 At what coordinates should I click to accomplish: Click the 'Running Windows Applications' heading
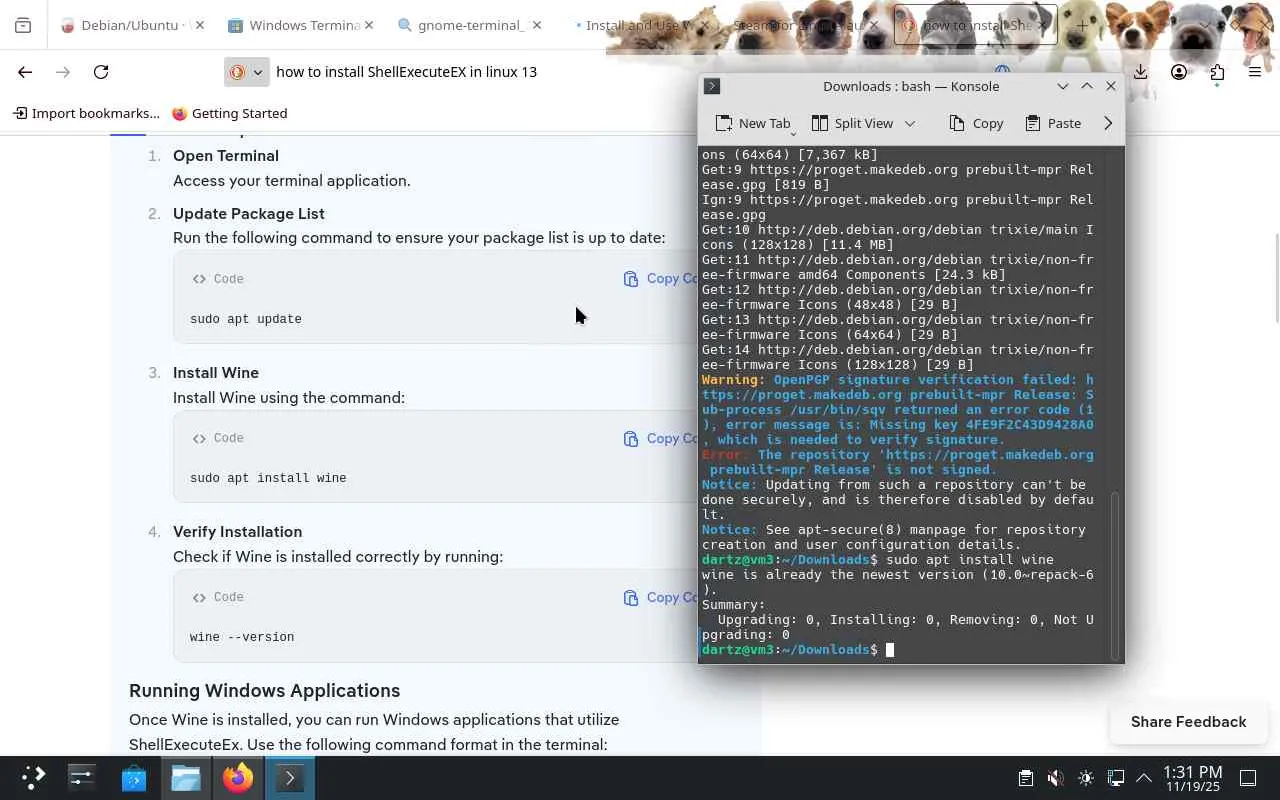265,691
